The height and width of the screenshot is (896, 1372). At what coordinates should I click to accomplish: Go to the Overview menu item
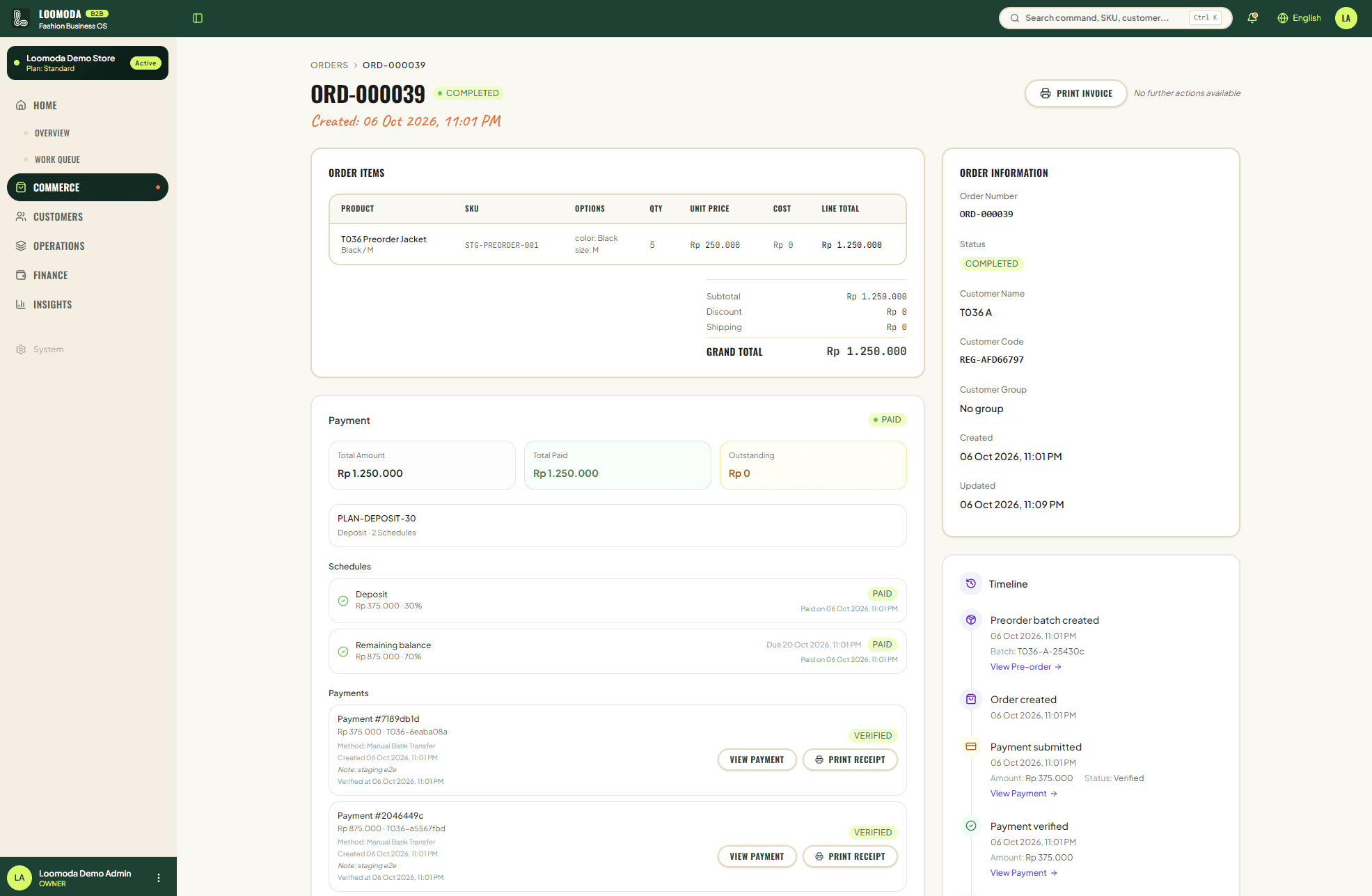[x=52, y=133]
